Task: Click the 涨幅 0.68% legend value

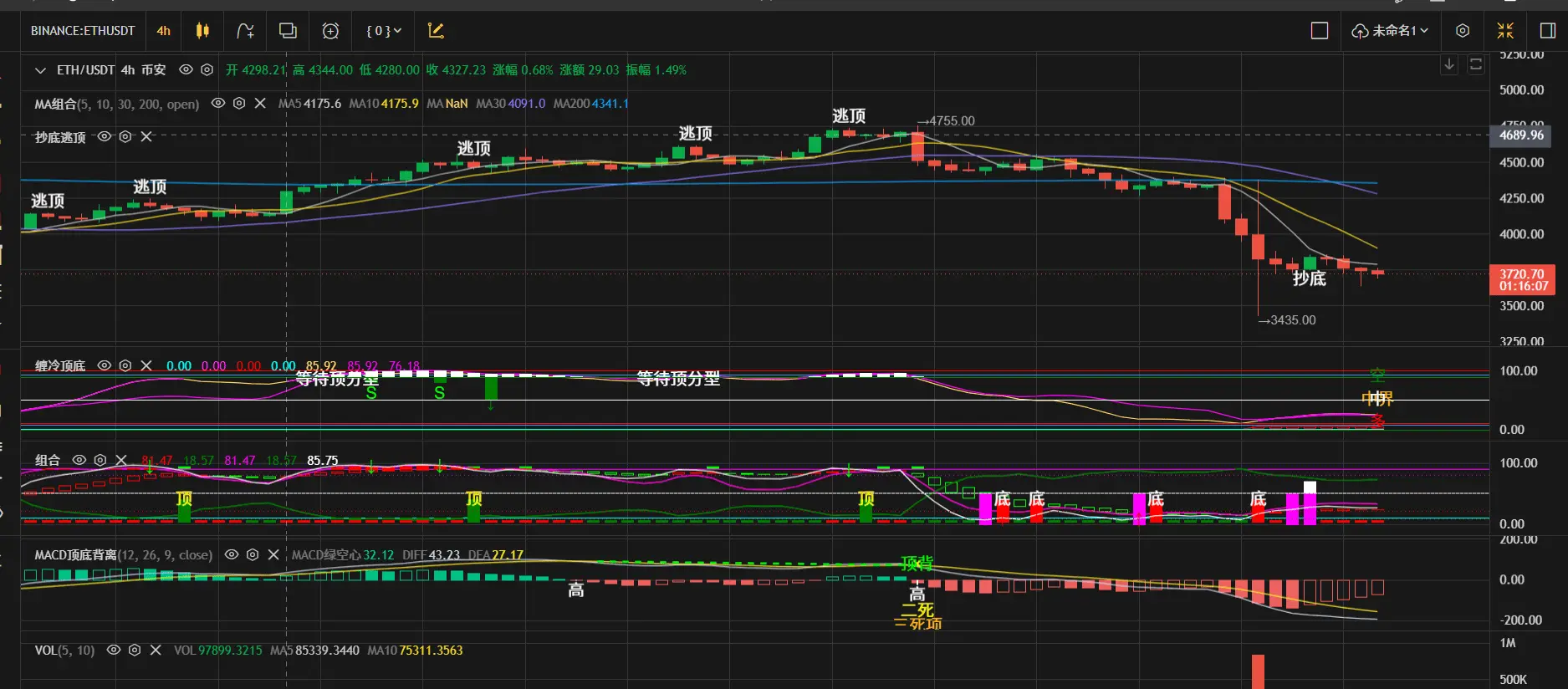Action: (x=523, y=70)
